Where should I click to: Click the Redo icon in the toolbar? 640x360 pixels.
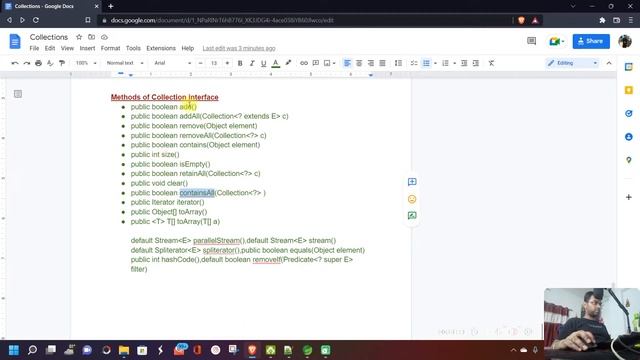point(27,63)
